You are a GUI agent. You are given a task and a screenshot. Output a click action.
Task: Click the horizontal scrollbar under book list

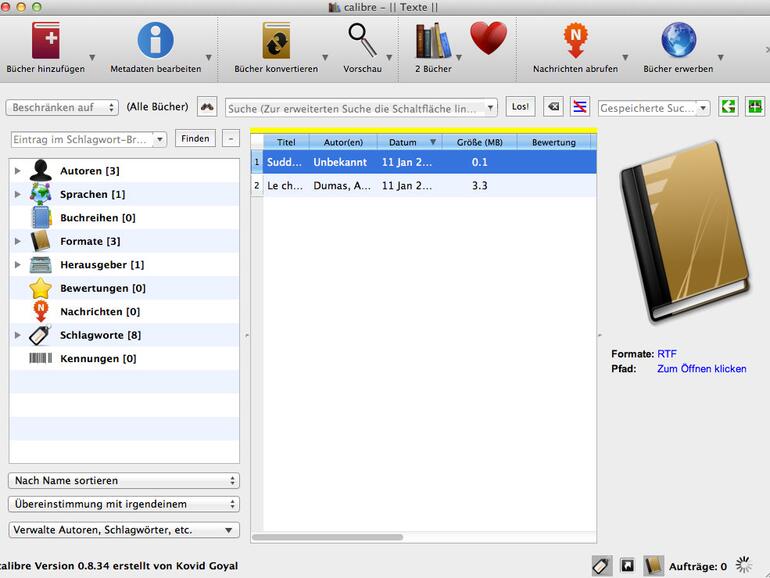pos(328,537)
